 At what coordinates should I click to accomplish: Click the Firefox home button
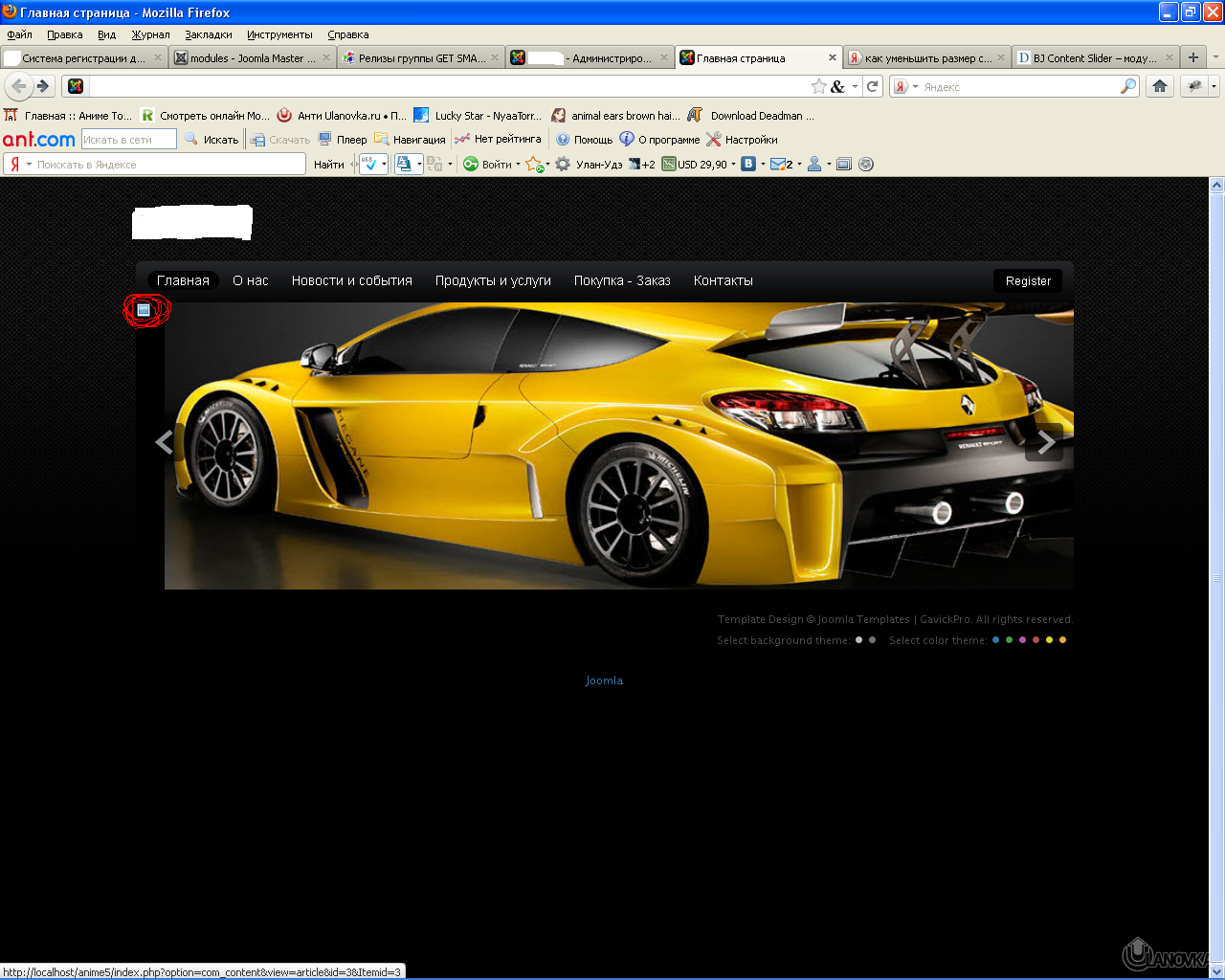[1160, 86]
